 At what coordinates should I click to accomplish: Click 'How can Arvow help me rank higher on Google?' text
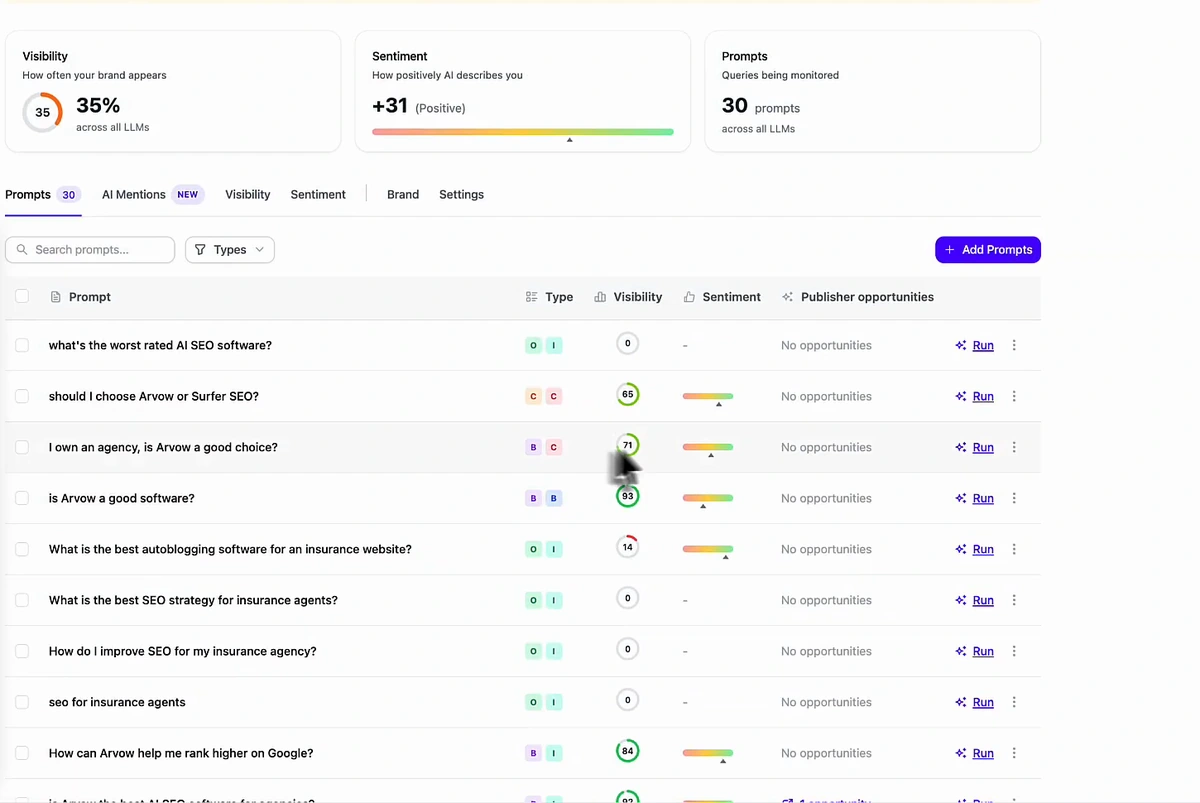click(181, 753)
